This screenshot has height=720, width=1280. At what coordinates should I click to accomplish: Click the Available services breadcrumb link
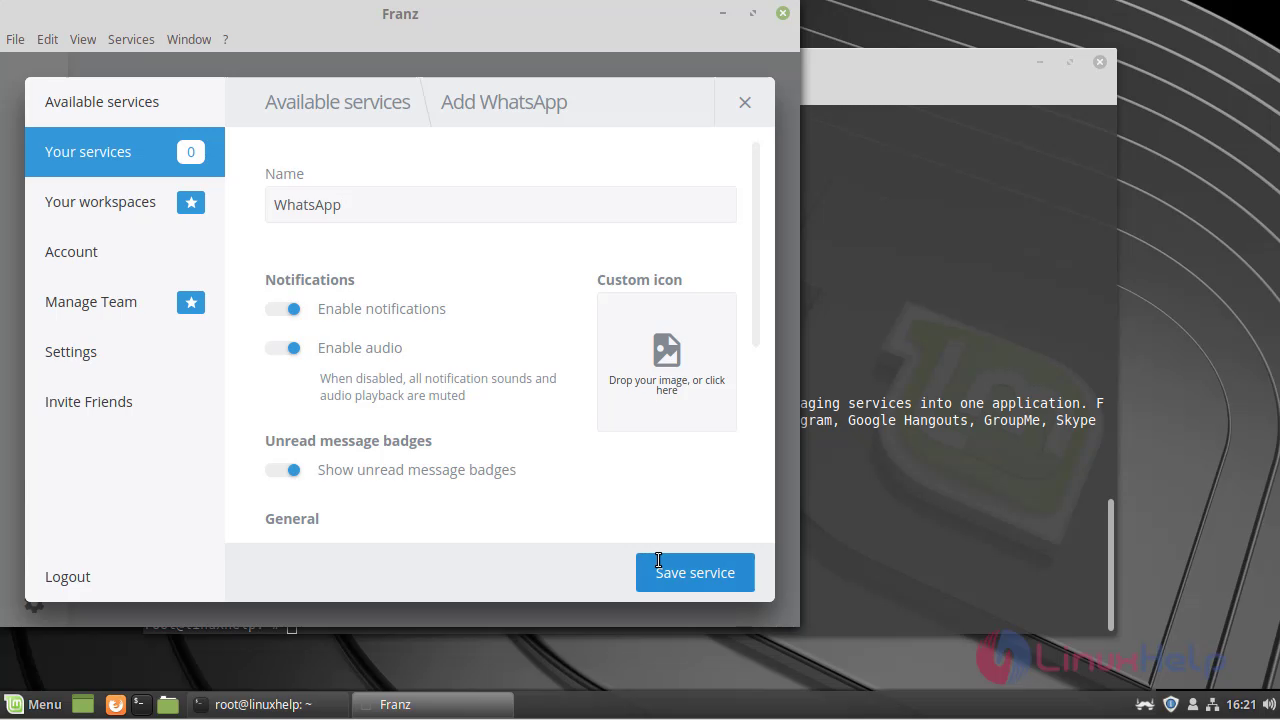click(337, 102)
